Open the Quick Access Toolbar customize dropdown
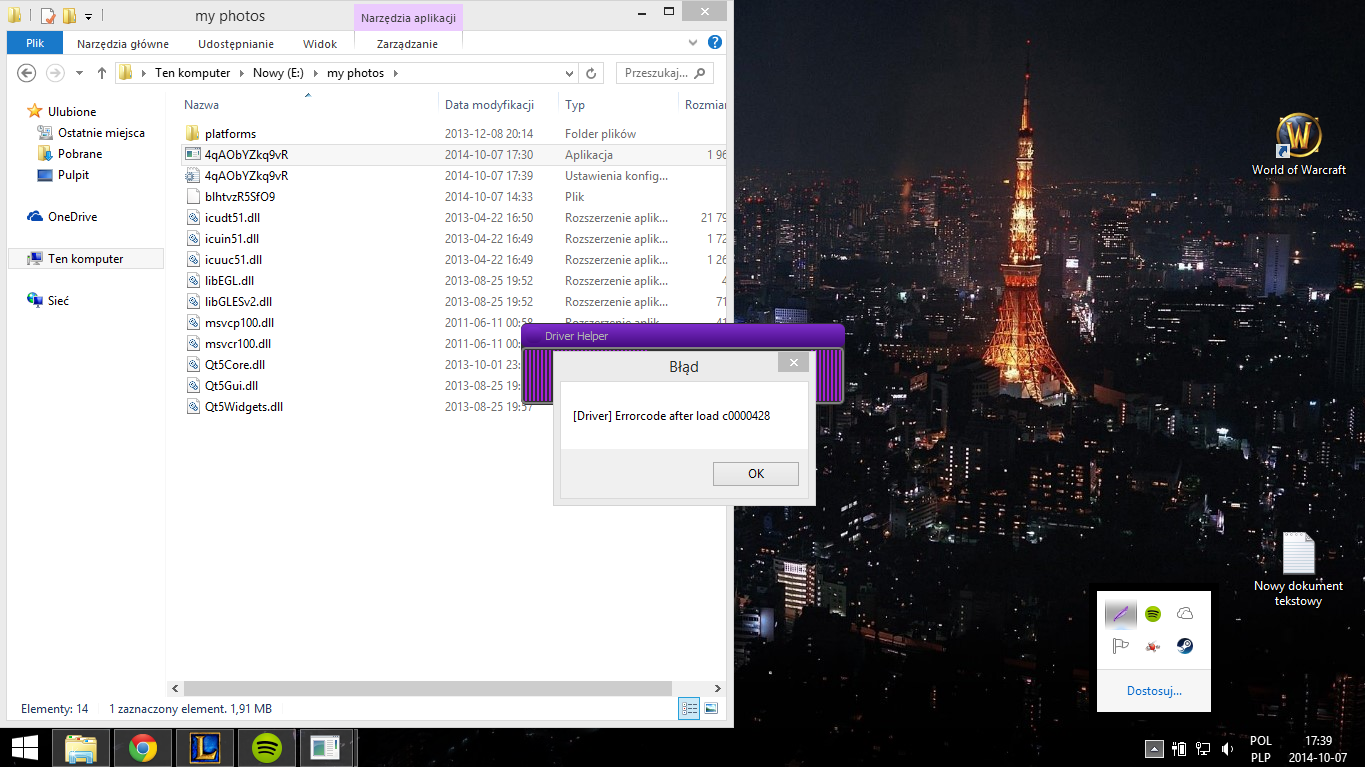The height and width of the screenshot is (767, 1365). coord(88,16)
